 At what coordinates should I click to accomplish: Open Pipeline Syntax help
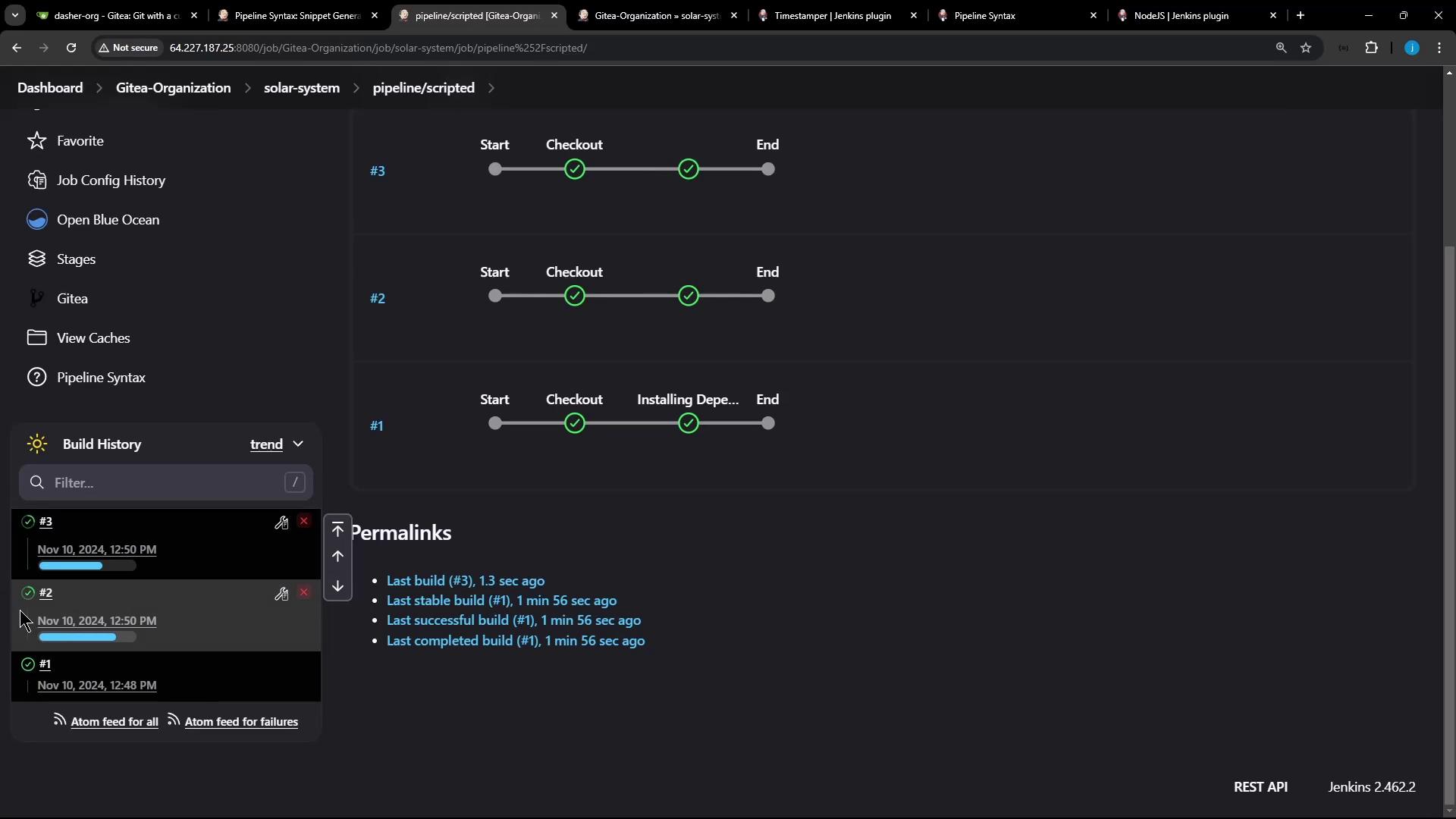(101, 378)
